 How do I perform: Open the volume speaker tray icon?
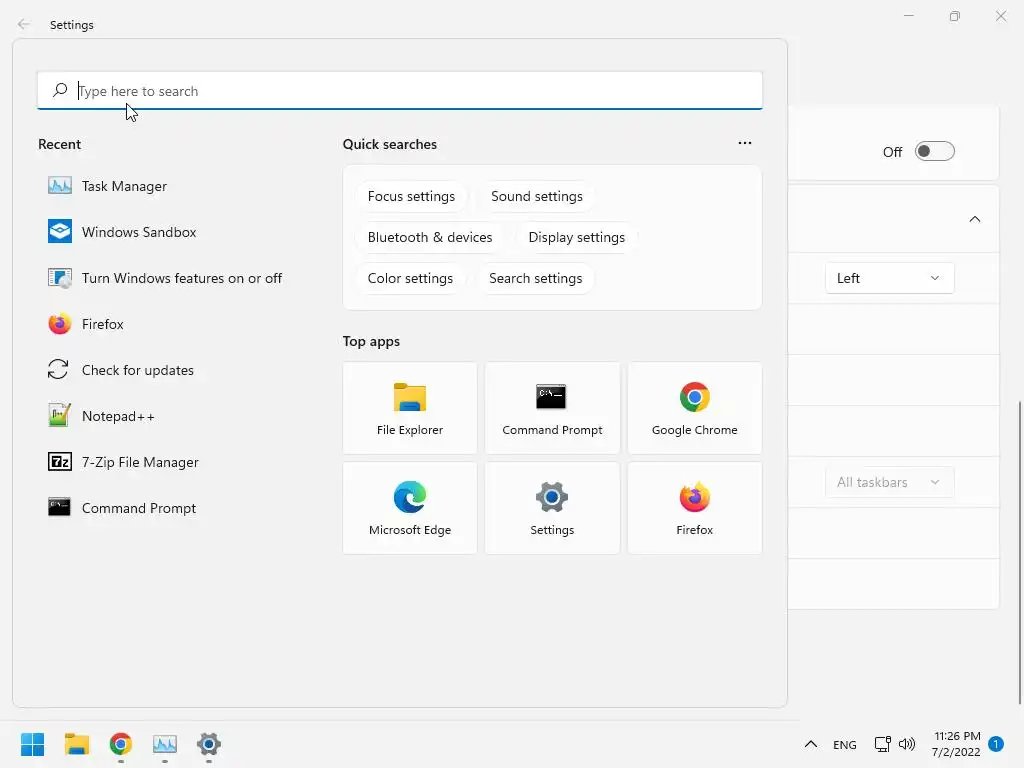907,744
